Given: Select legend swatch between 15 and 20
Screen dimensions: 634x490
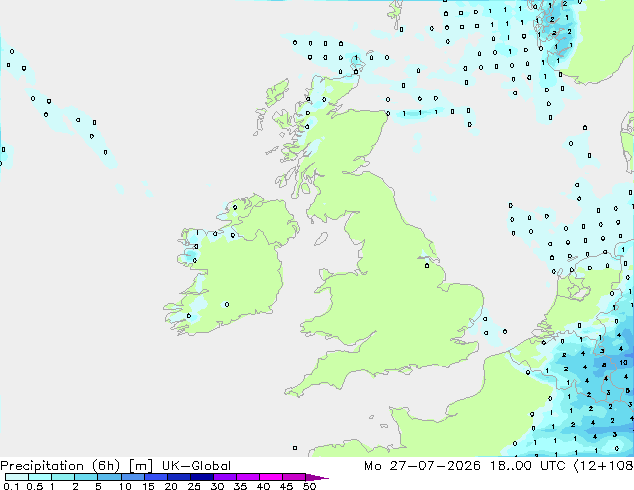Looking at the screenshot, I should [x=156, y=477].
